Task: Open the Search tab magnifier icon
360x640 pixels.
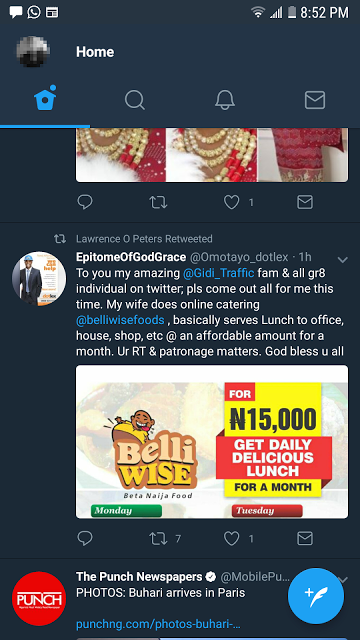Action: click(135, 100)
